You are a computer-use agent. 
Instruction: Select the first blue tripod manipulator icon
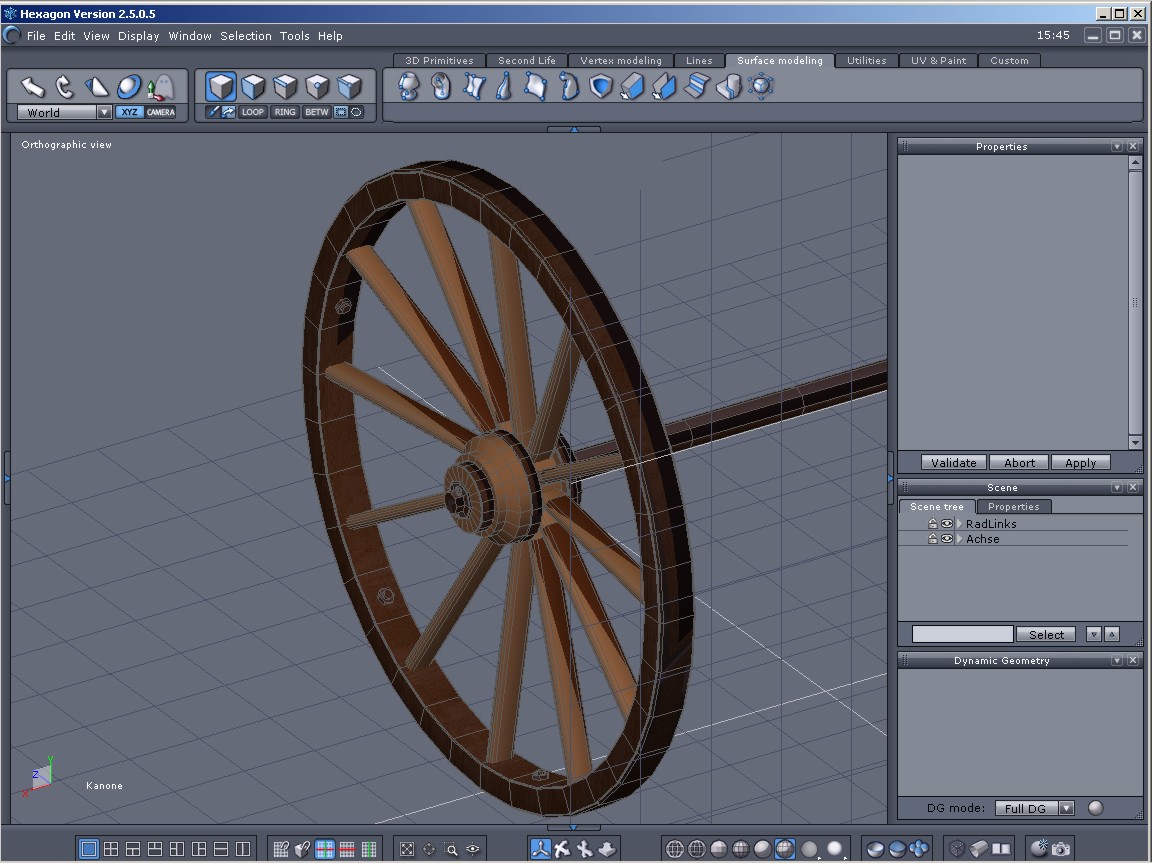click(540, 849)
